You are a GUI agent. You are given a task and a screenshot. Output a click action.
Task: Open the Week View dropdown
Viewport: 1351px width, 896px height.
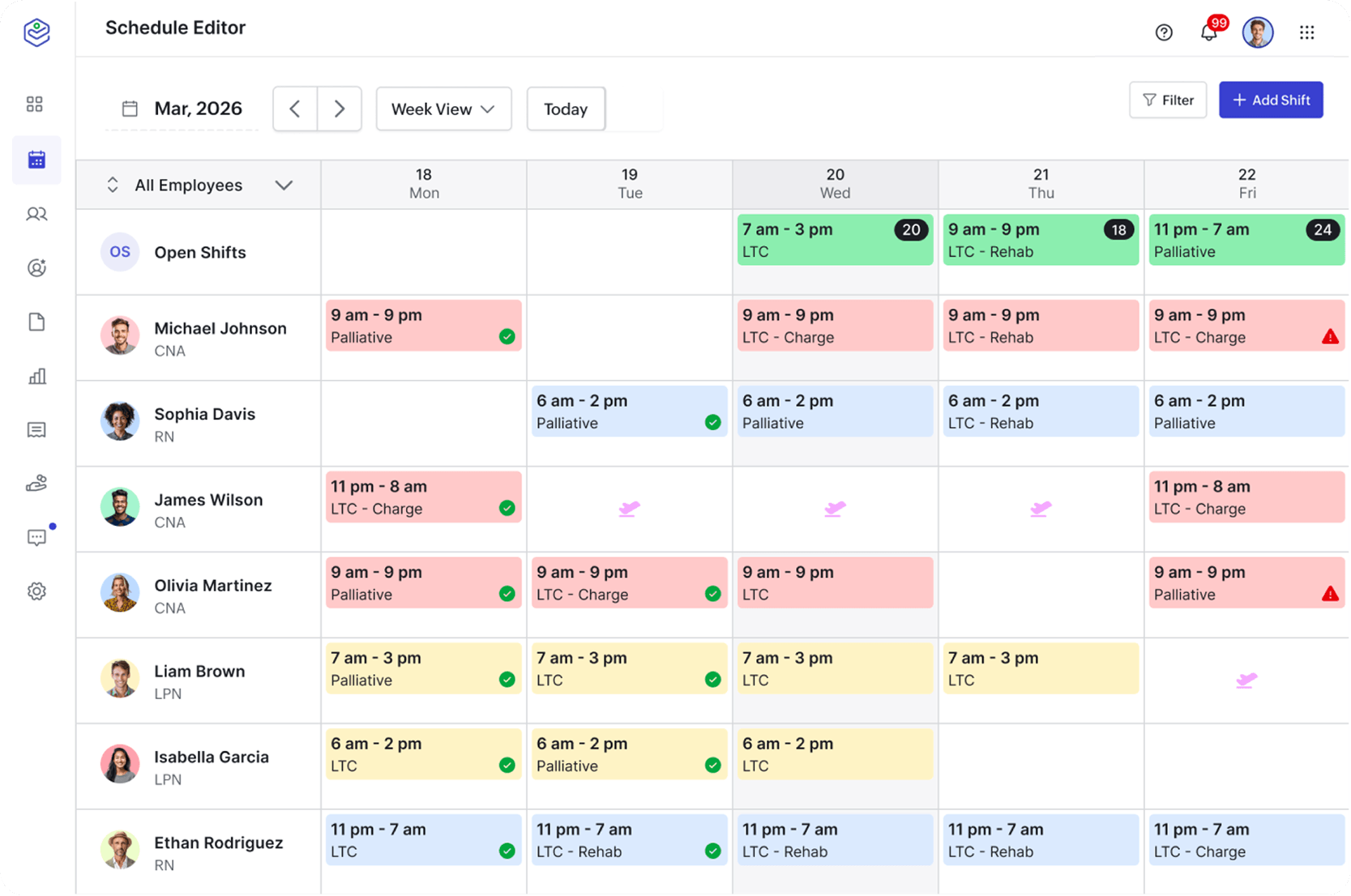tap(443, 109)
